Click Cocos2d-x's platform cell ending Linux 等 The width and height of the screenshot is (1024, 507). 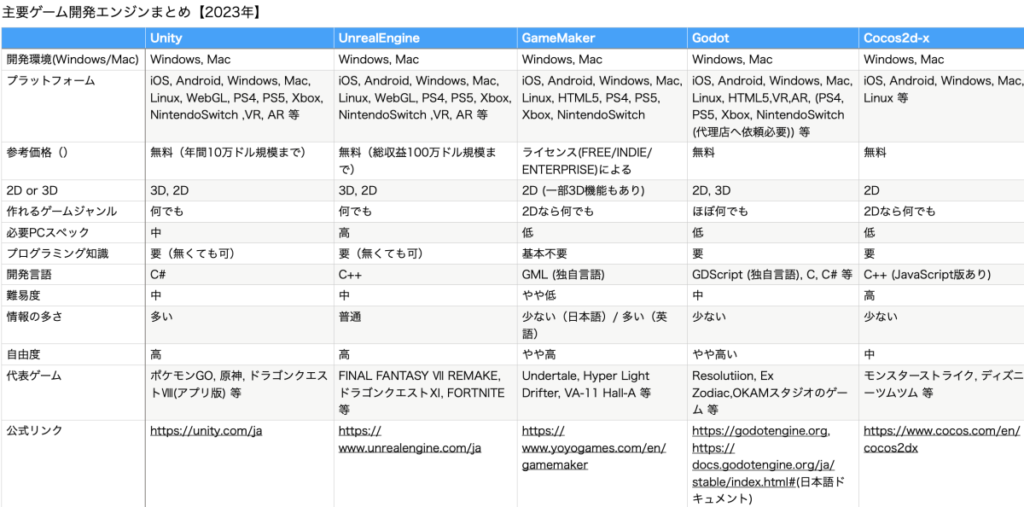point(941,106)
